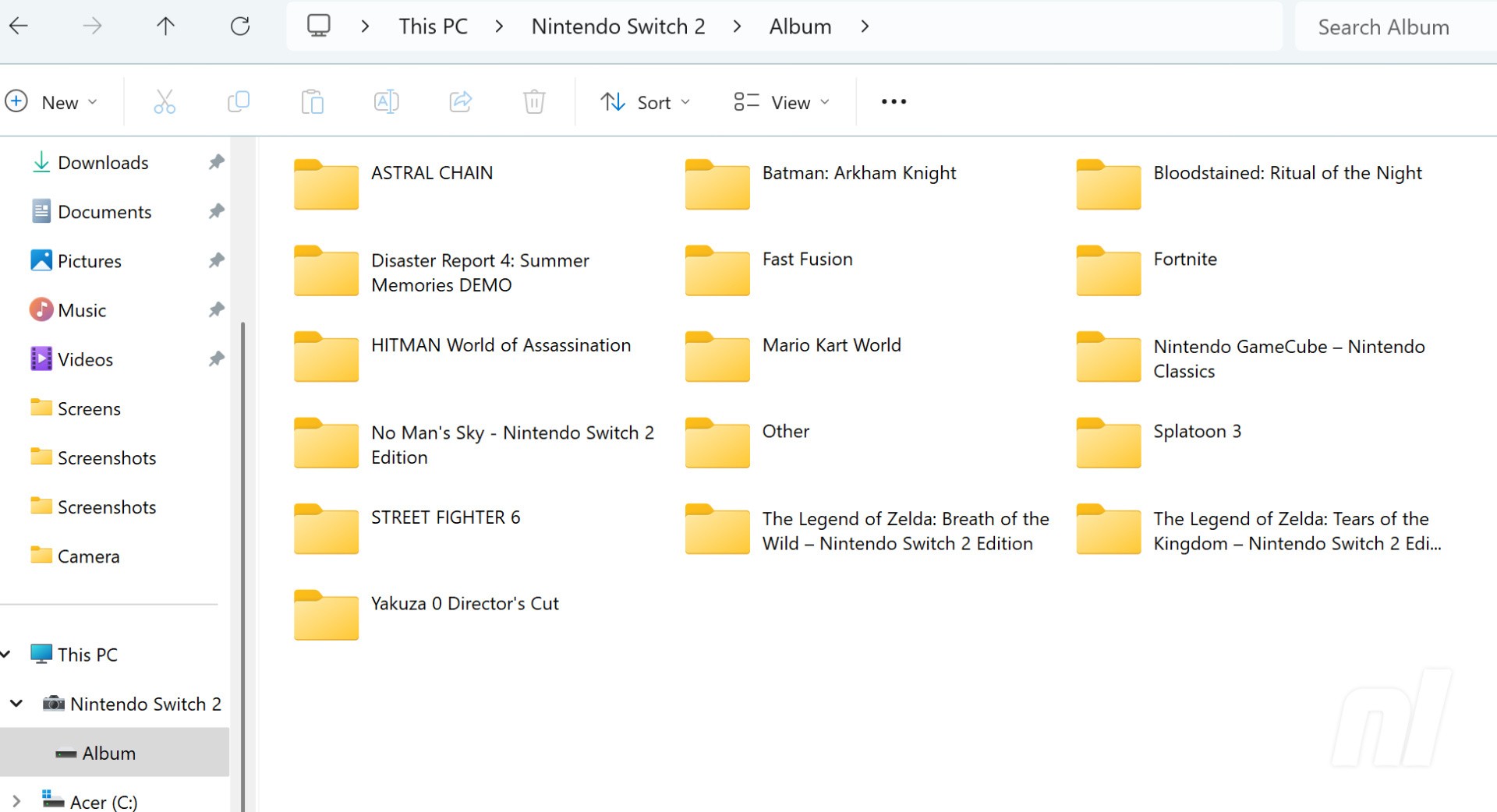Screen dimensions: 1497x812
Task: Open Videos in the sidebar
Action: click(85, 358)
